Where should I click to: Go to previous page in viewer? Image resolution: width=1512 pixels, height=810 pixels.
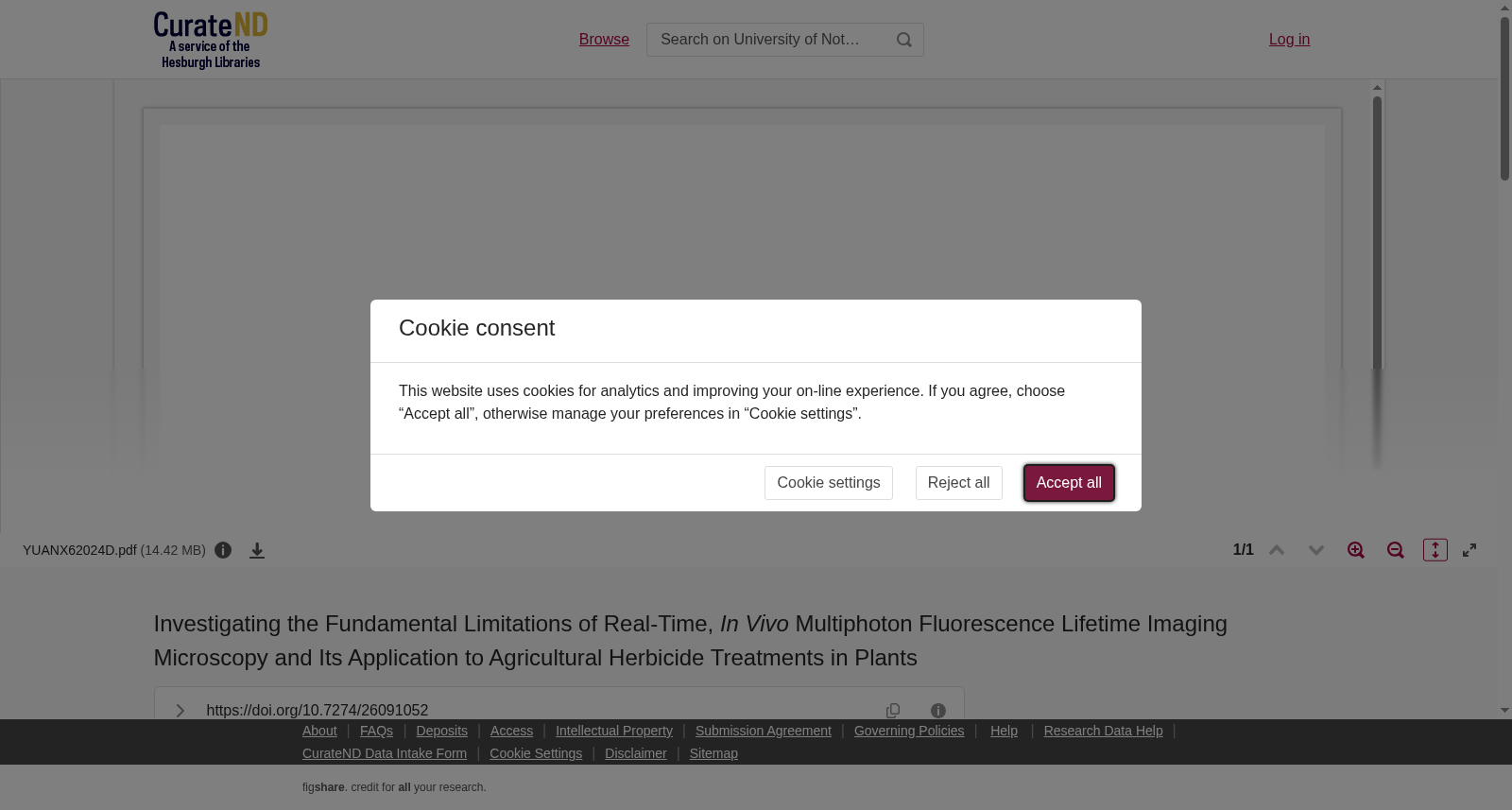click(1277, 550)
